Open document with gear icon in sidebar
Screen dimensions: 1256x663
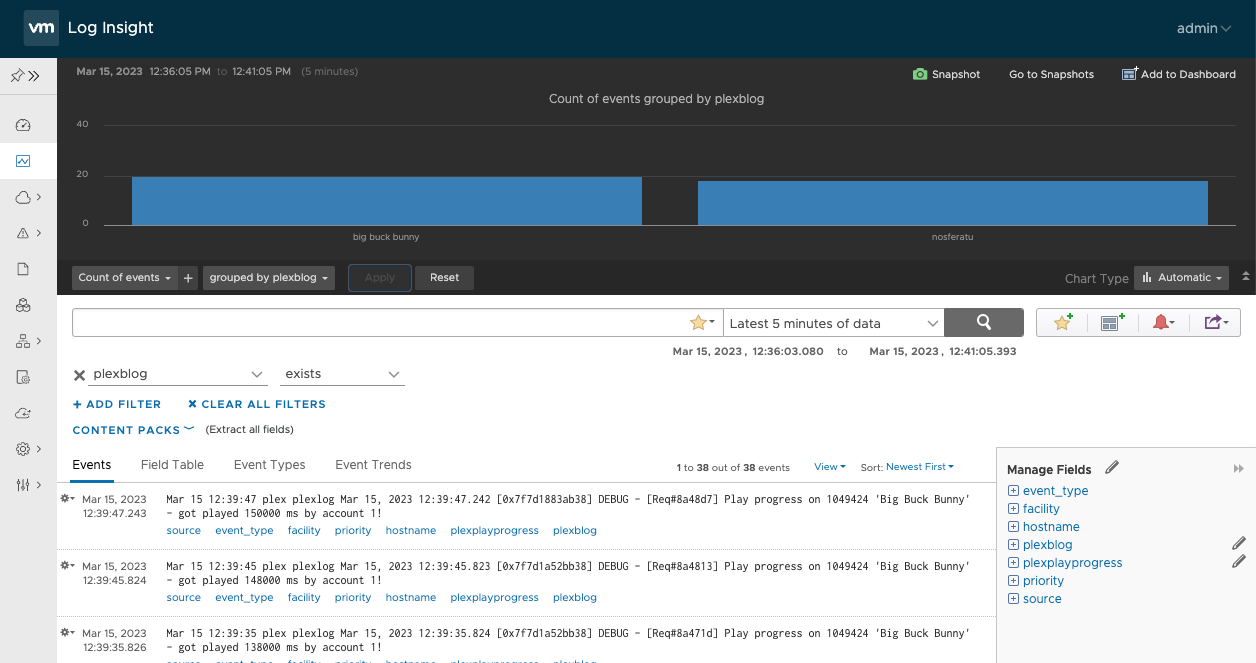point(23,377)
